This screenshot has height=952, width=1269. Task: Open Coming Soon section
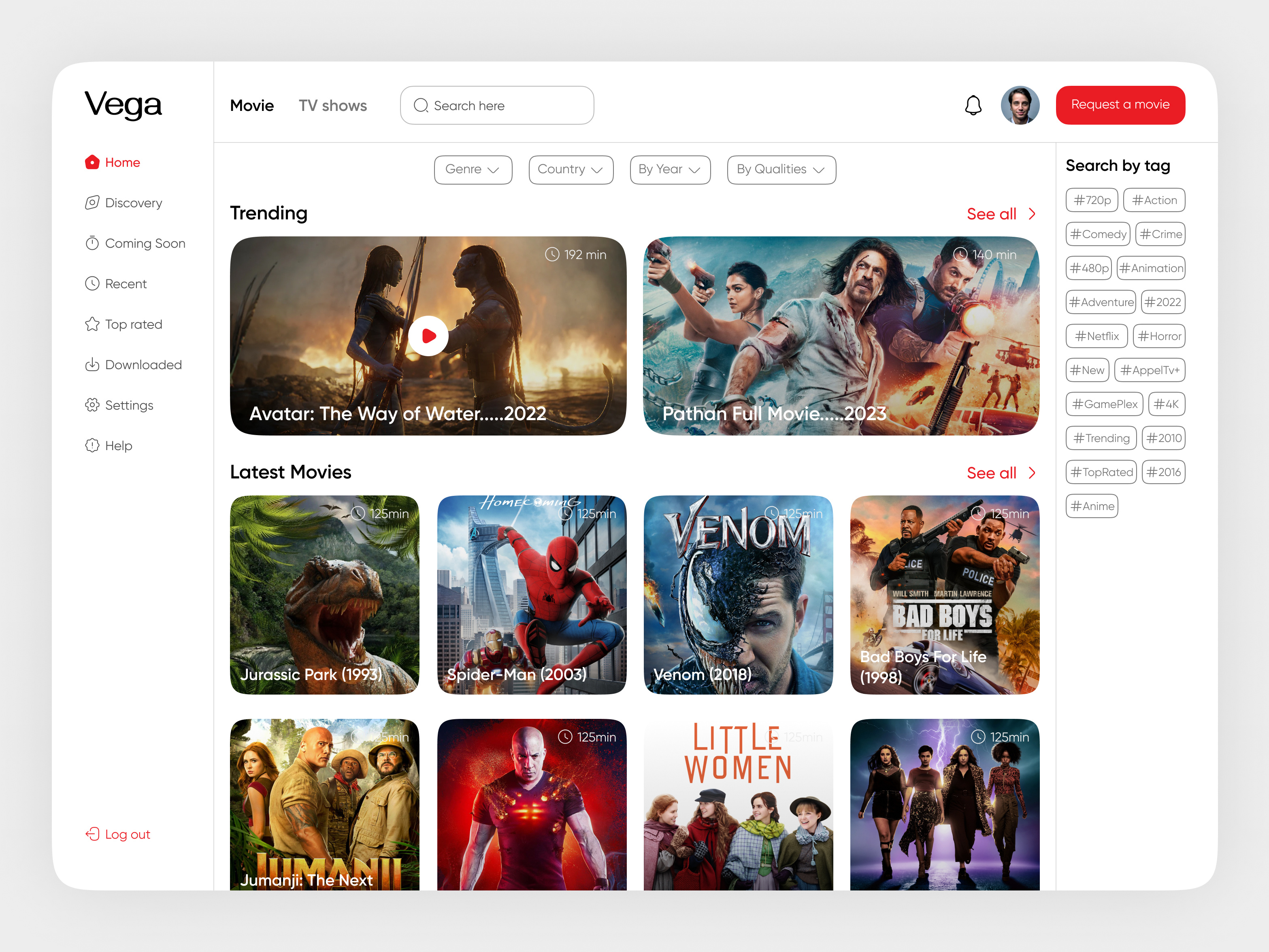click(x=135, y=243)
